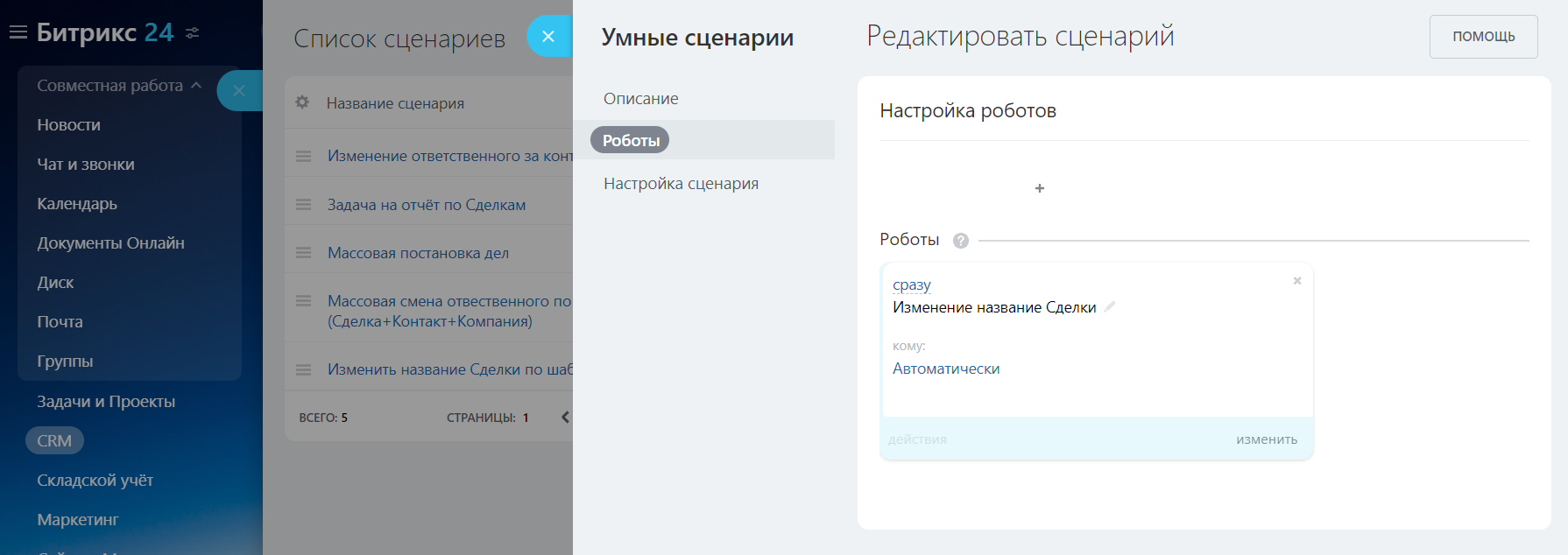Click the Автоматически recipient link
This screenshot has height=555, width=1568.
coord(946,369)
